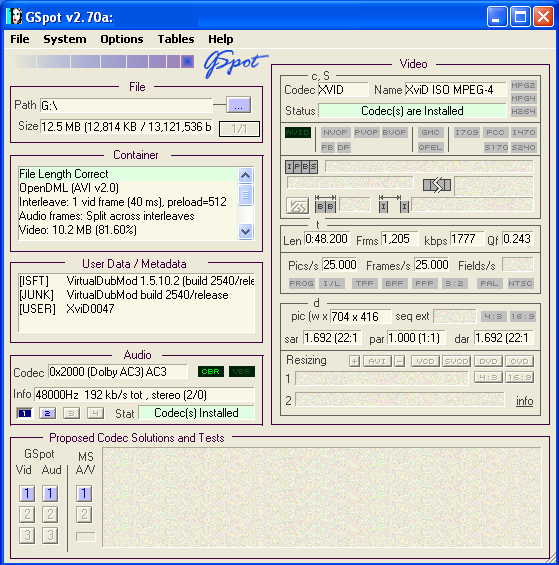Screen dimensions: 559x565
Task: Click MS A/V test button 2
Action: point(84,514)
